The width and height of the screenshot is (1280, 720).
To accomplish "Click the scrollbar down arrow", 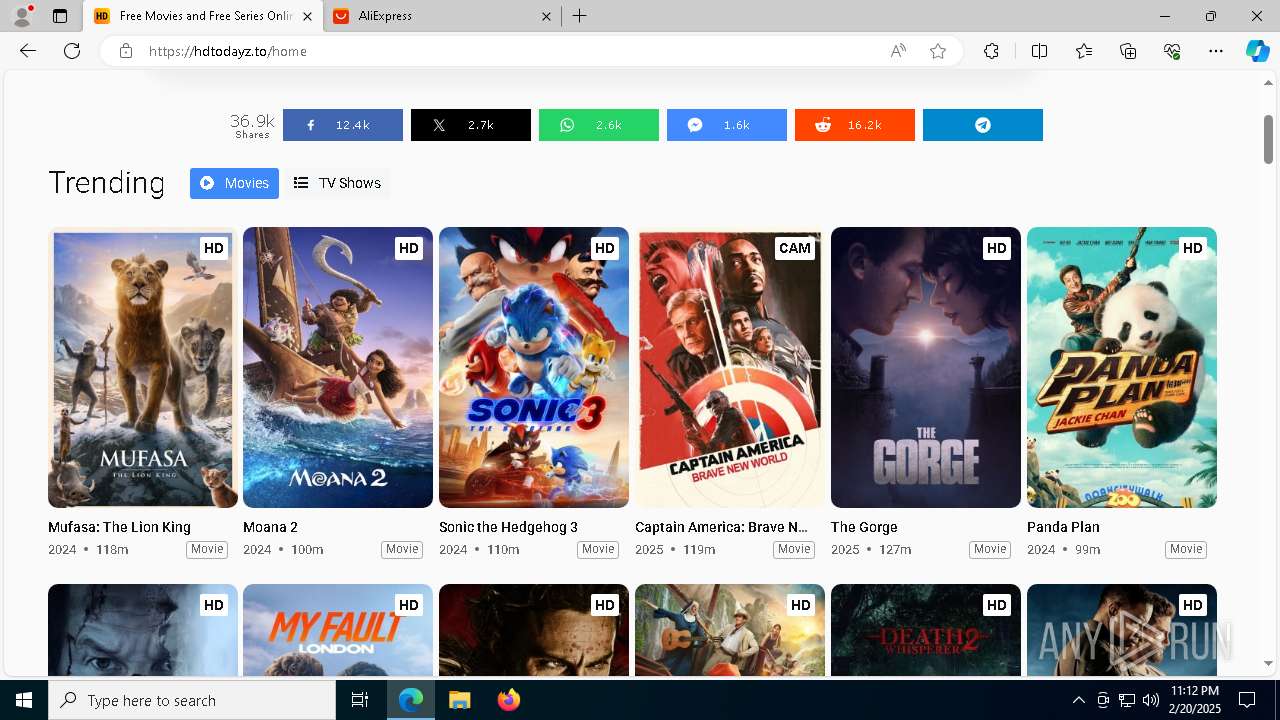I will click(1268, 663).
